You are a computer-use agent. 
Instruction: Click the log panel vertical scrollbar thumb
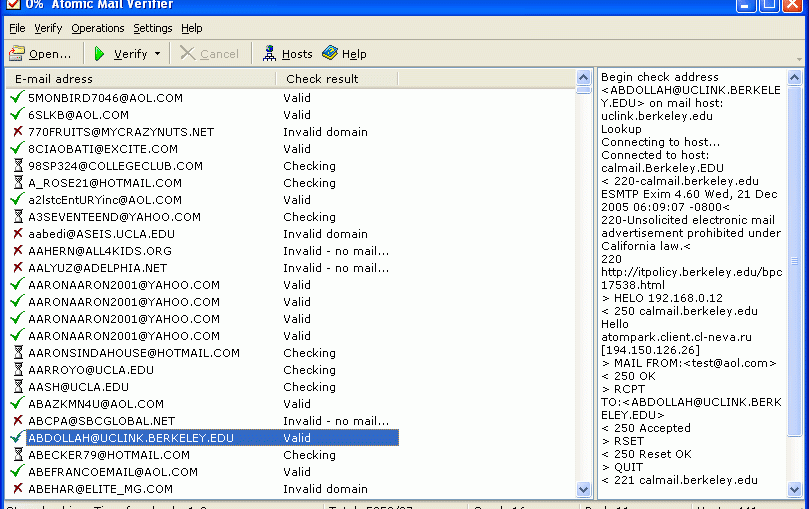click(794, 261)
